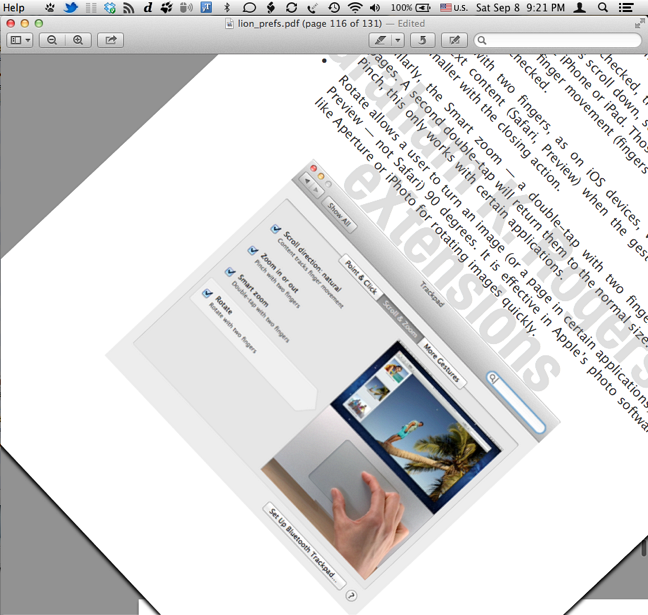Image resolution: width=648 pixels, height=615 pixels.
Task: Open the sync arrows menu bar icon
Action: point(291,7)
